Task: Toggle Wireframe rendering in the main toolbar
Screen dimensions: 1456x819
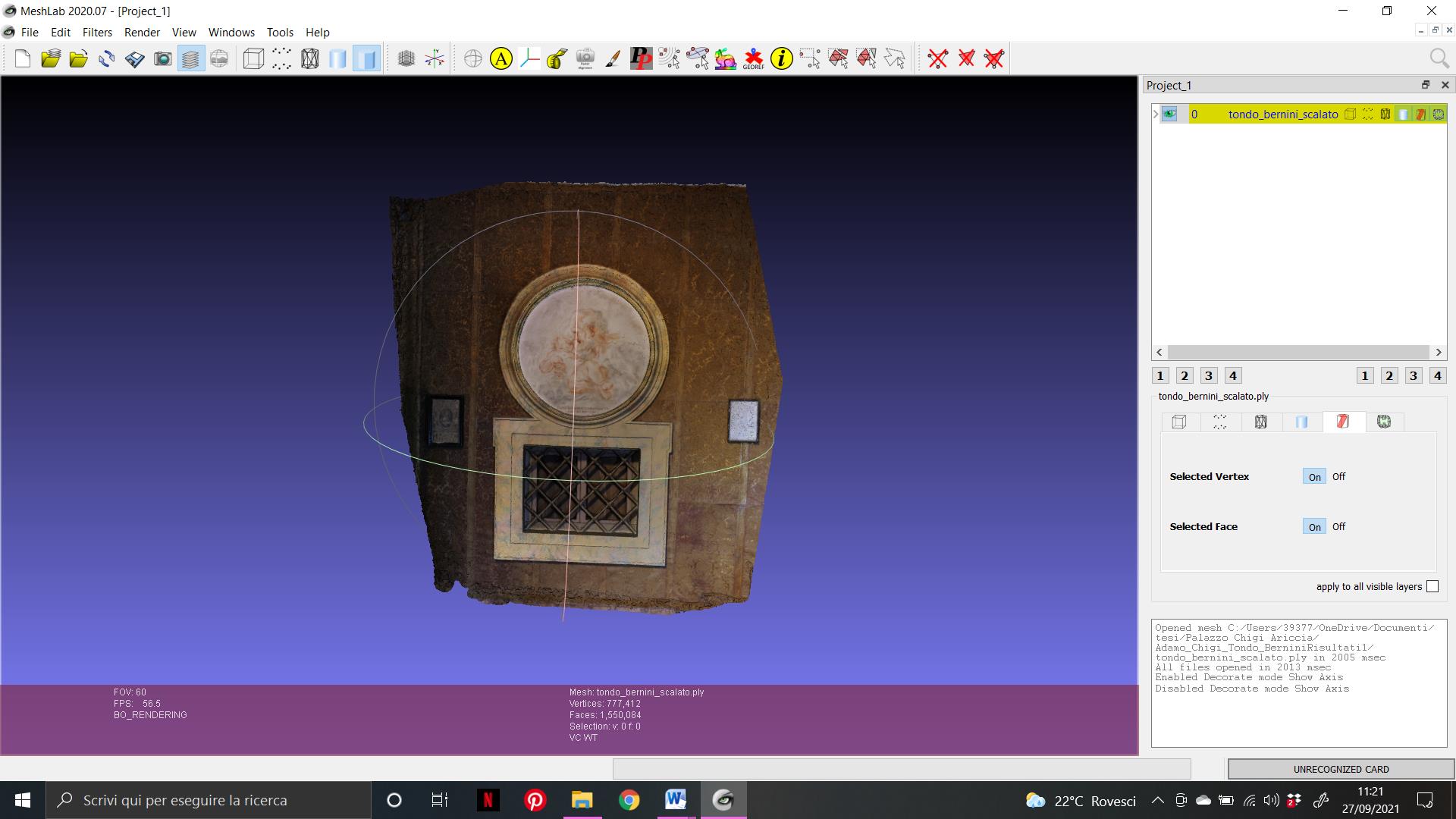Action: coord(309,58)
